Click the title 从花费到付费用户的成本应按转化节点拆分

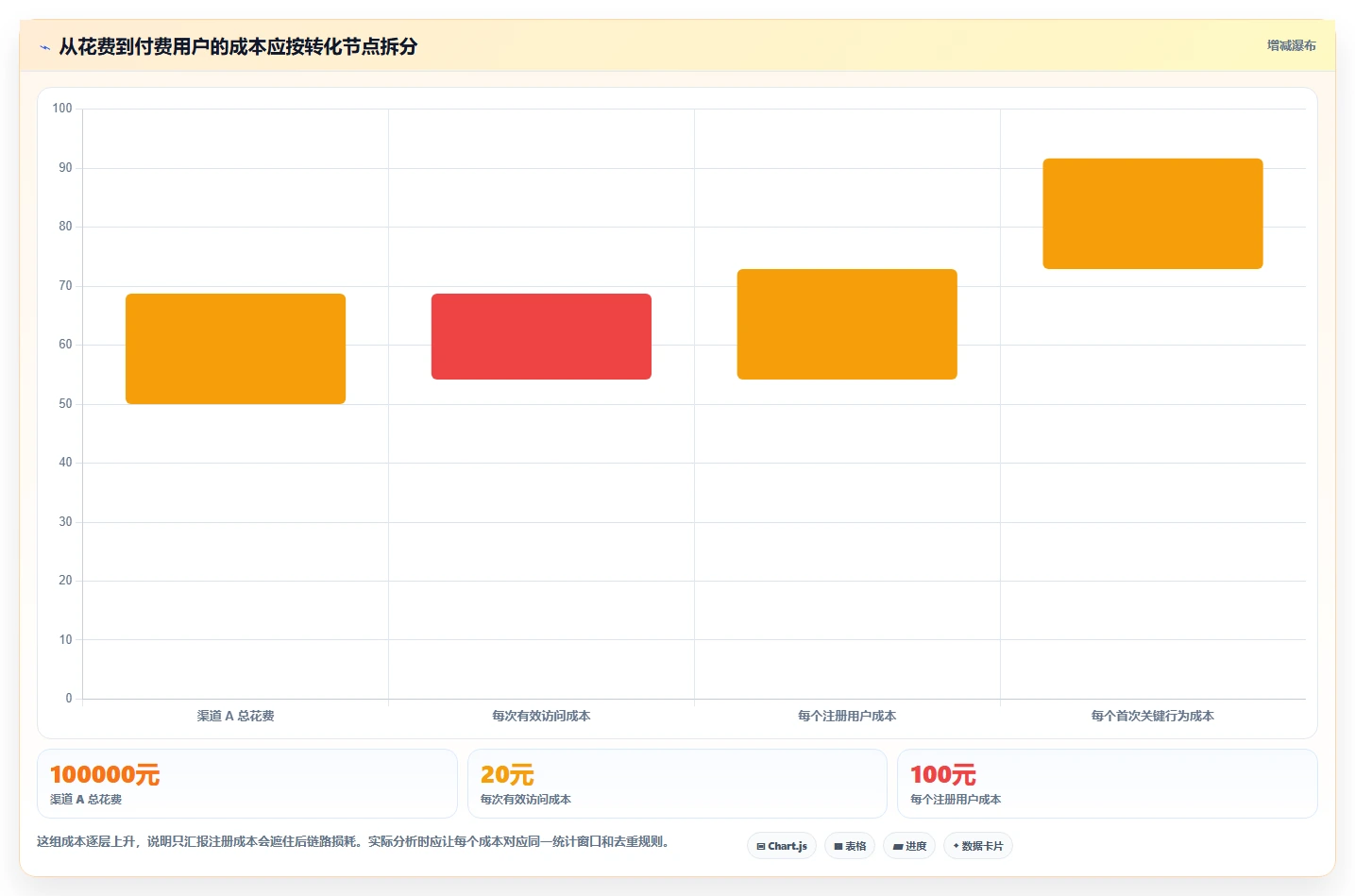click(x=238, y=46)
